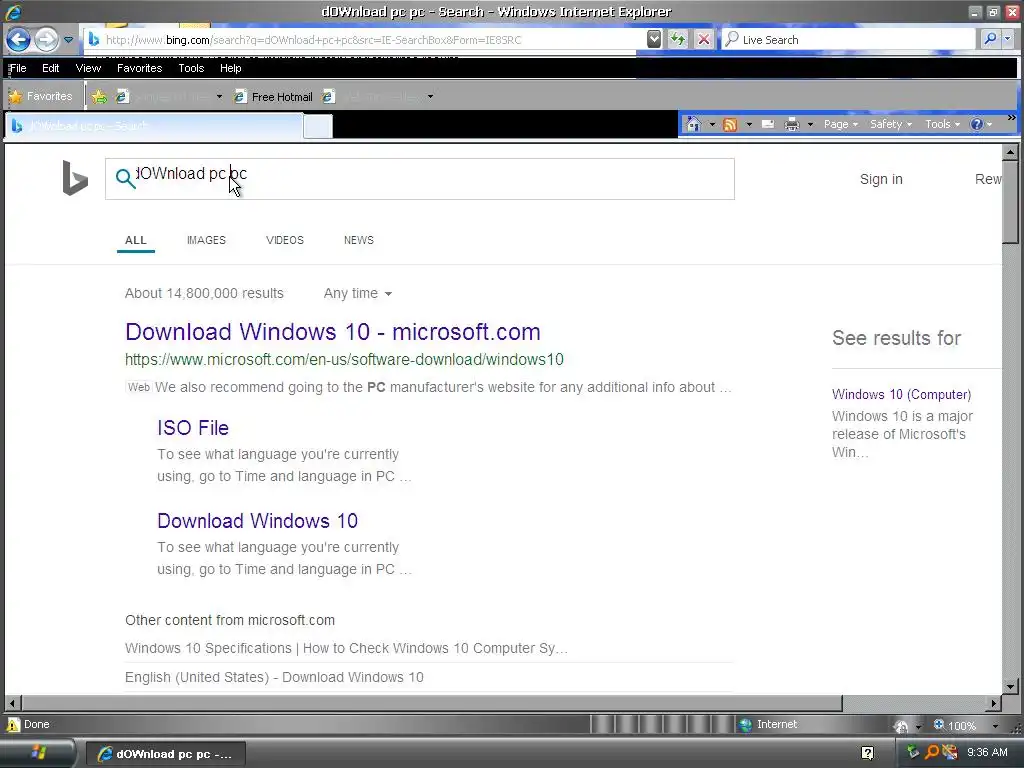Screen dimensions: 1024x768
Task: Click the Bing logo
Action: (x=75, y=178)
